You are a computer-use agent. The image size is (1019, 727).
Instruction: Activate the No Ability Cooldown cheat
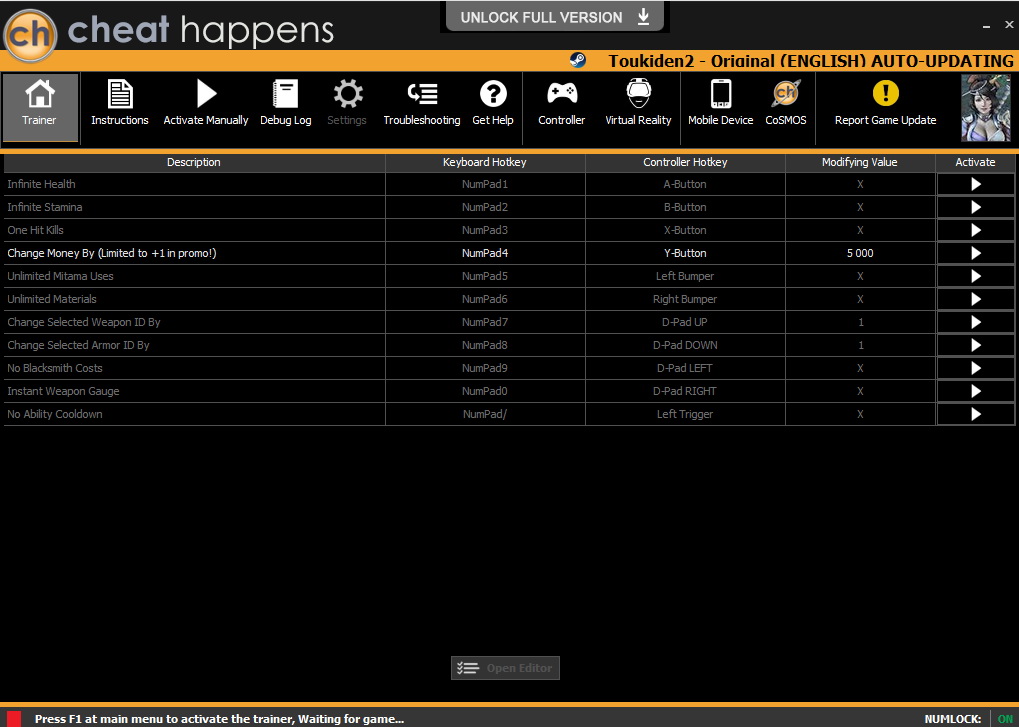coord(975,415)
